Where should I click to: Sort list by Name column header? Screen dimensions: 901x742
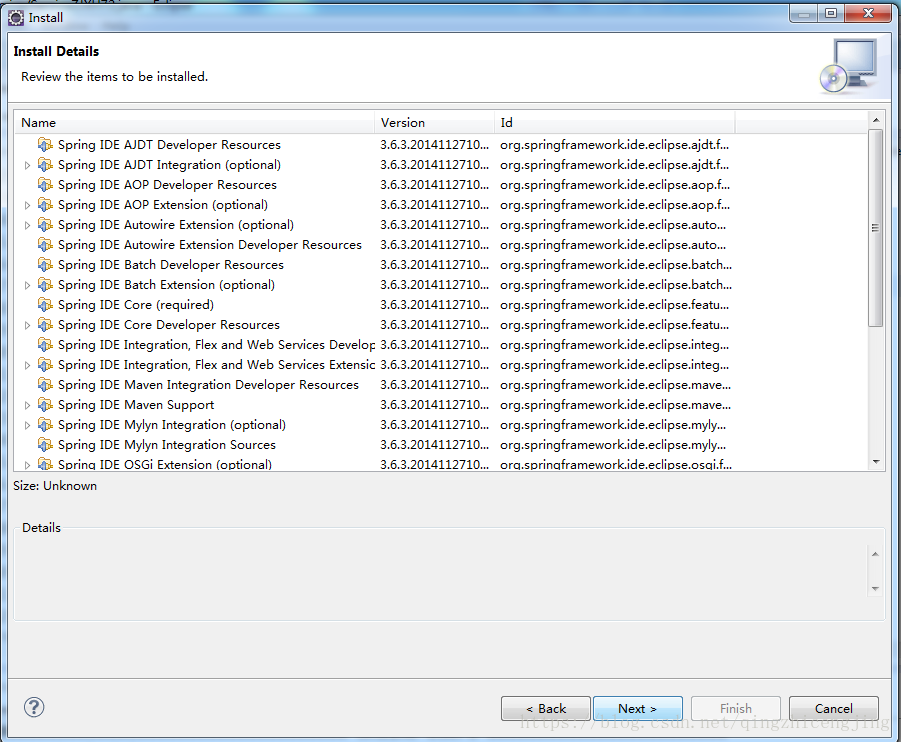194,122
